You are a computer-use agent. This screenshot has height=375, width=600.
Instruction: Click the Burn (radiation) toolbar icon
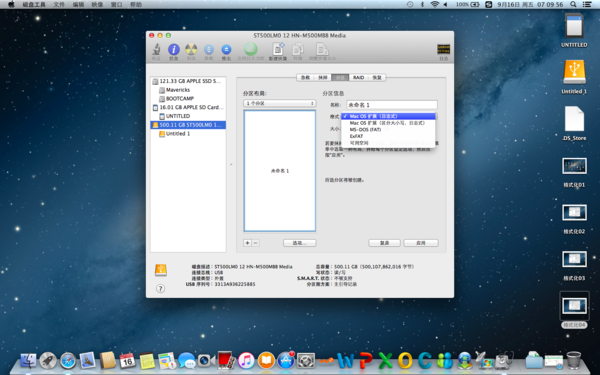[x=191, y=49]
